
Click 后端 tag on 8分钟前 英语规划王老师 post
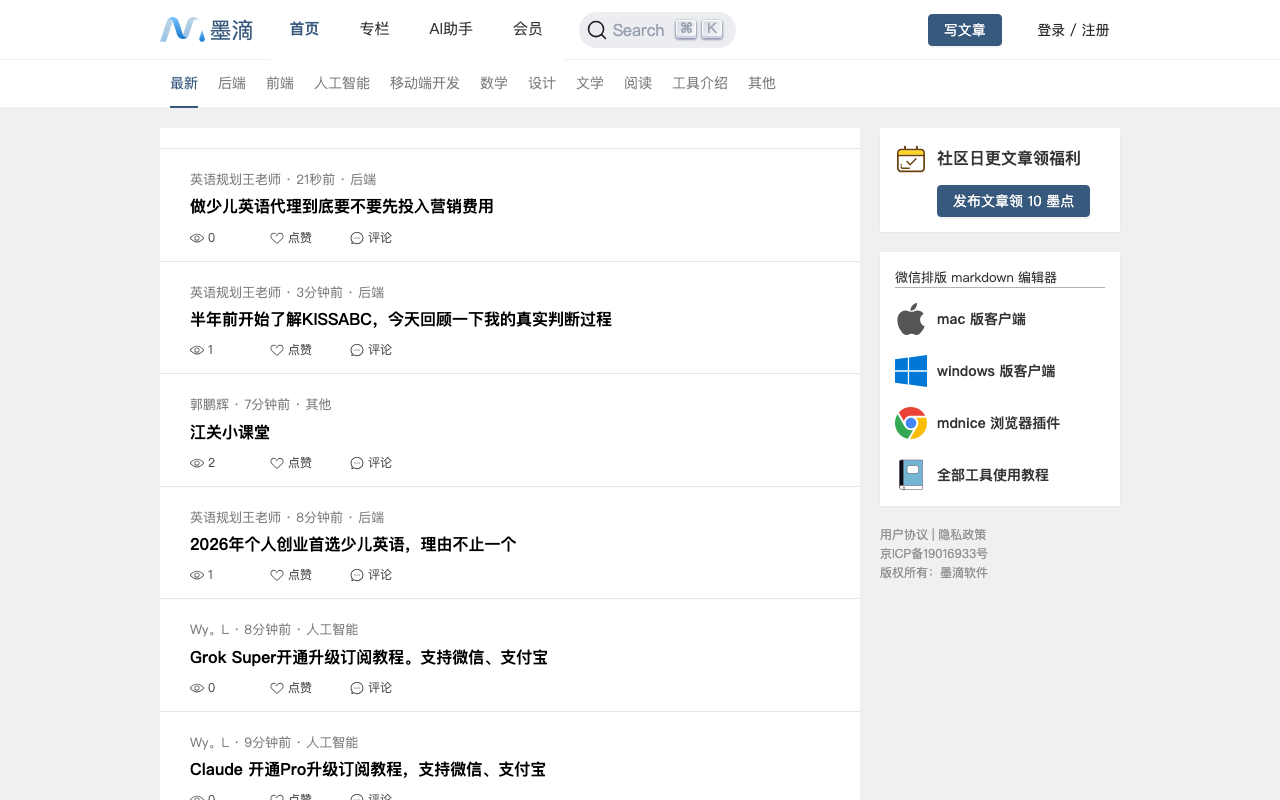coord(371,517)
